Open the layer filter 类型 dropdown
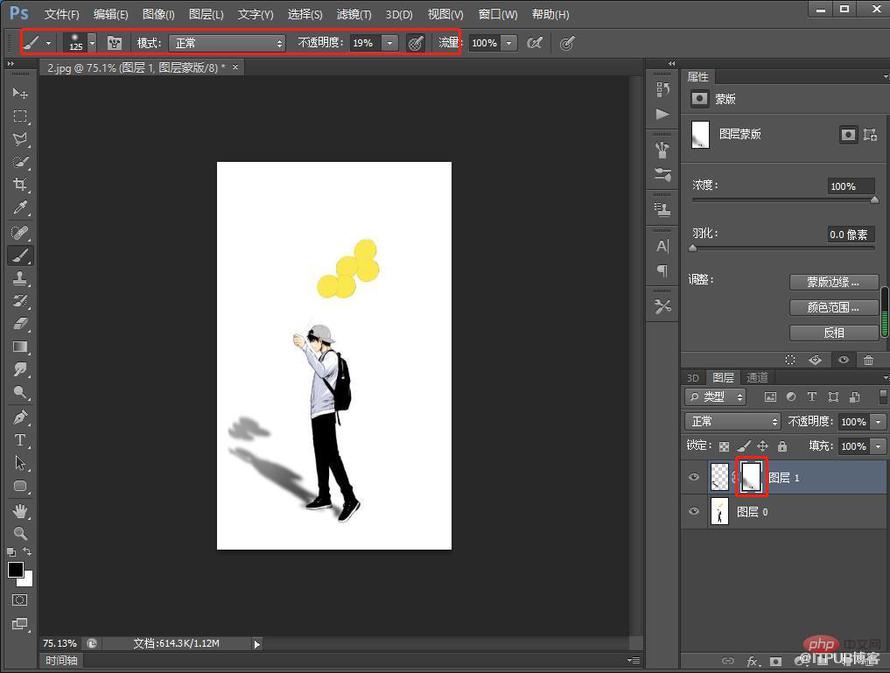This screenshot has height=673, width=890. tap(716, 397)
